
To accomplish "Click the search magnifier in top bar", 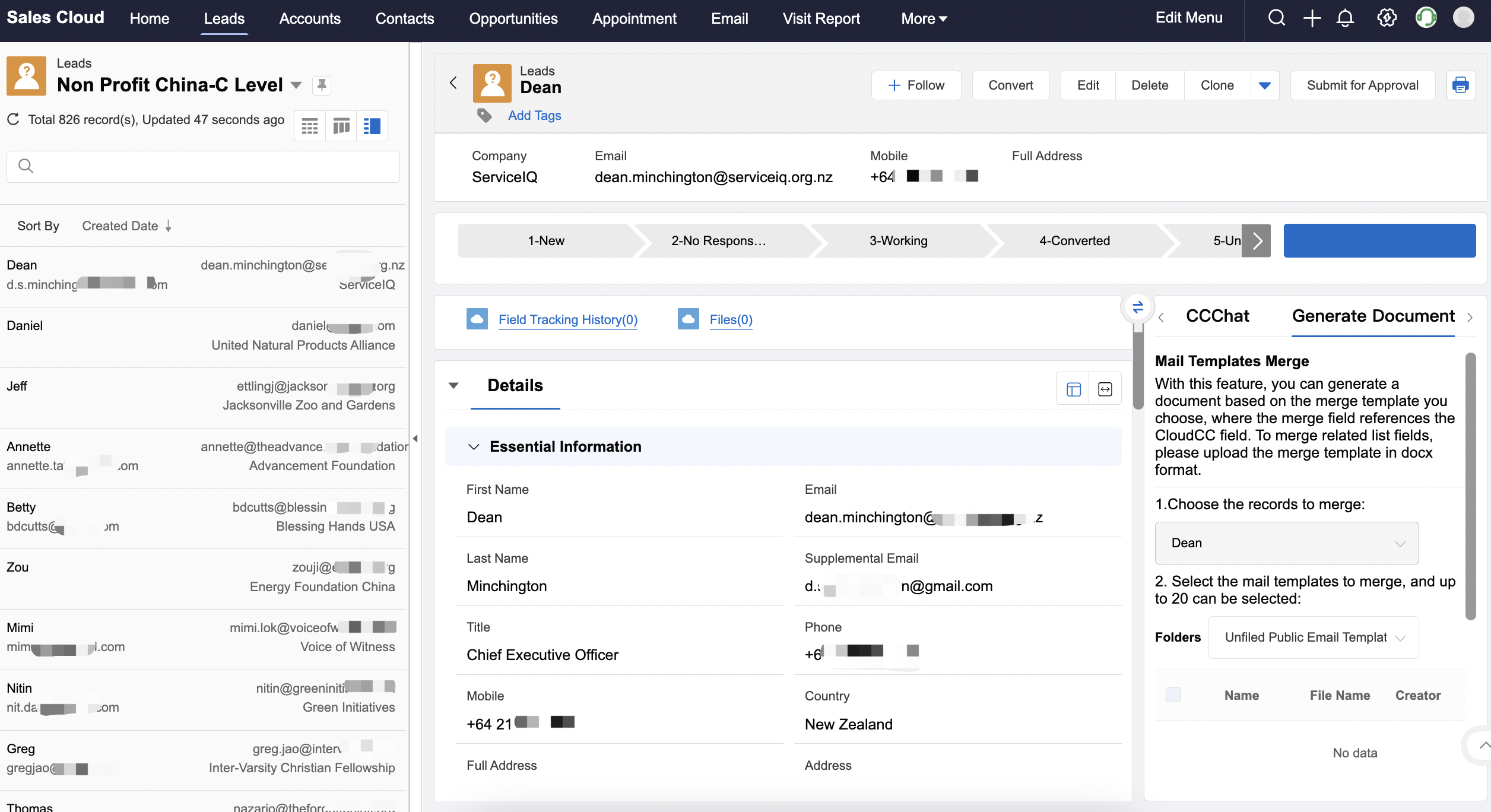I will point(1276,18).
